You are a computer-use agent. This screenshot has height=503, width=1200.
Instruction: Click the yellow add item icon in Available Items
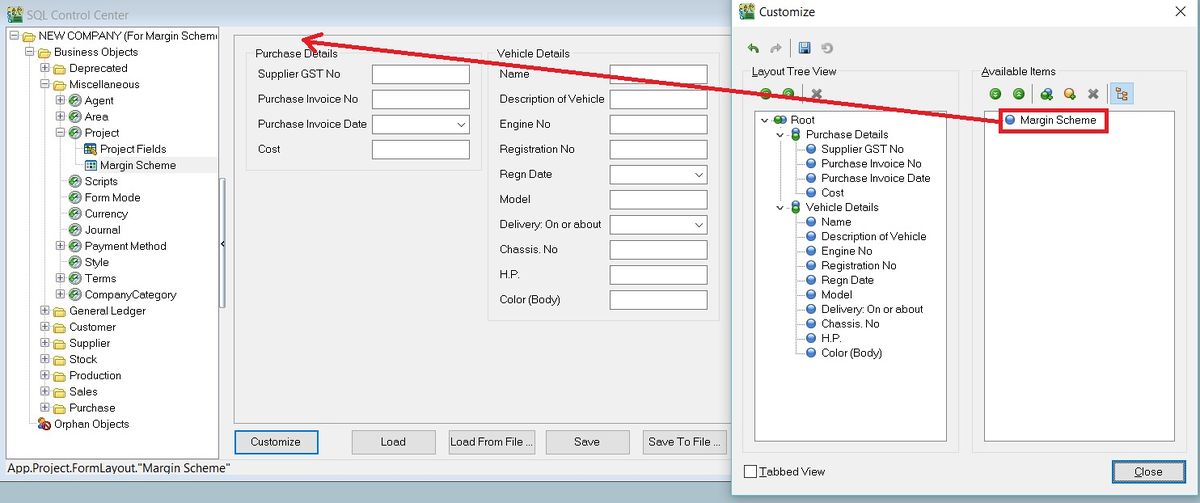point(1069,94)
